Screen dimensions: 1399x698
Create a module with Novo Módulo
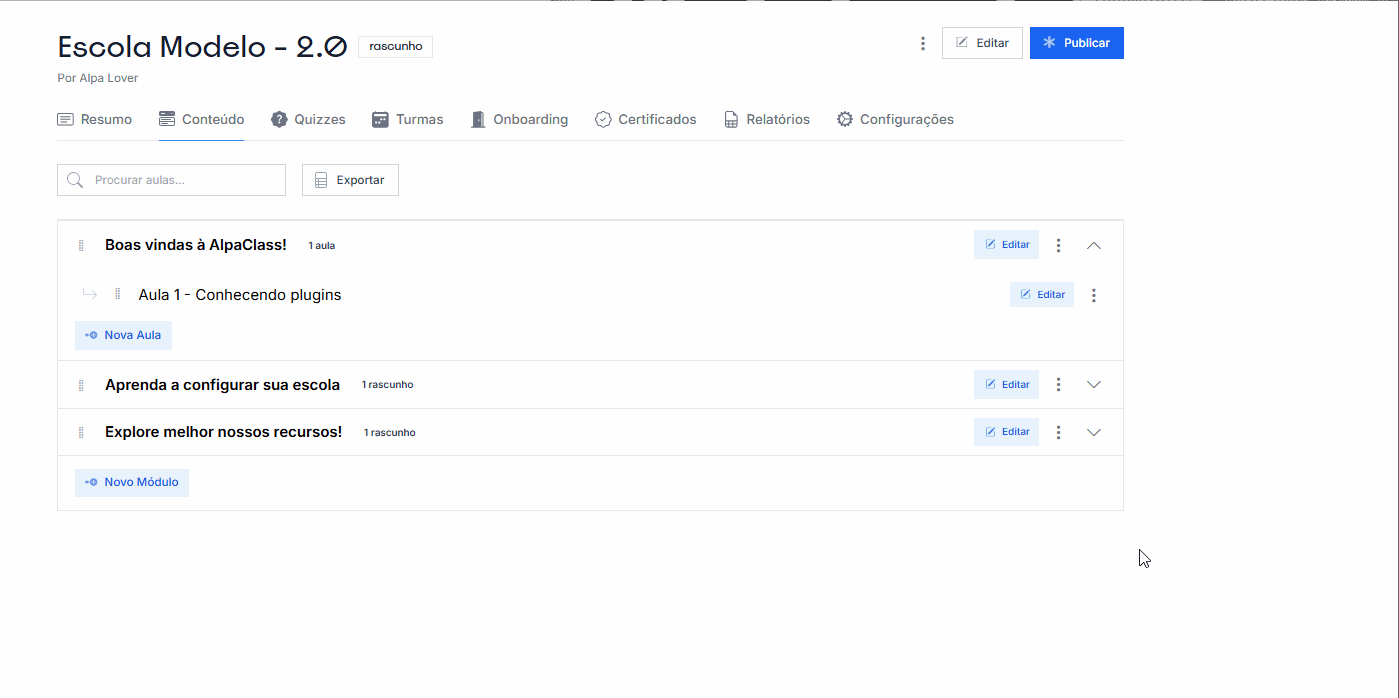tap(132, 483)
